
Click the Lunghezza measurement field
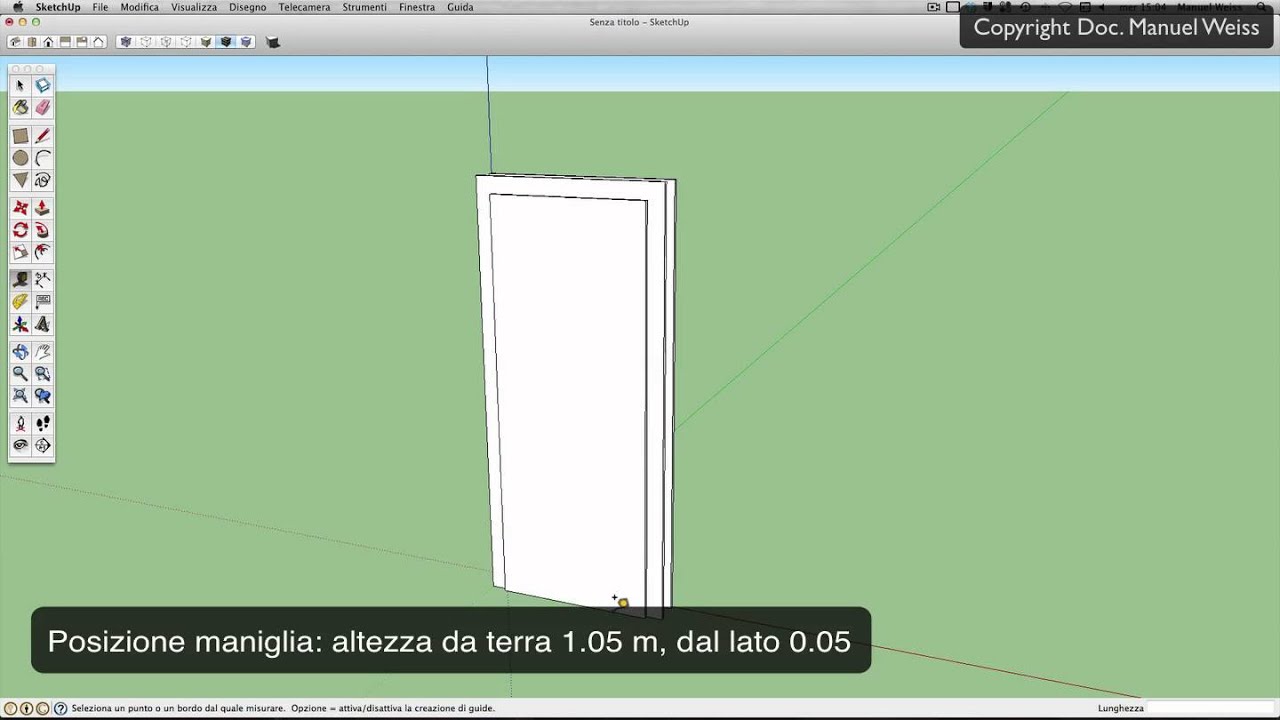(x=1210, y=708)
